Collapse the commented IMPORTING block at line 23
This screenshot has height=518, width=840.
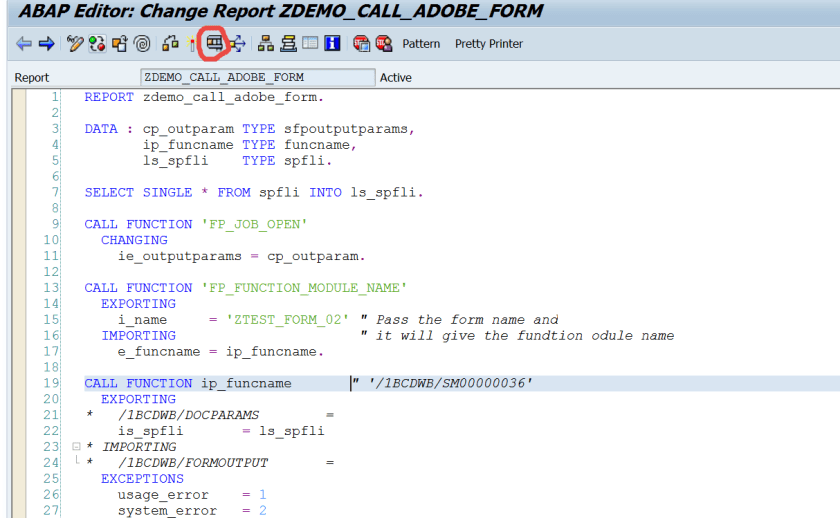(x=76, y=447)
